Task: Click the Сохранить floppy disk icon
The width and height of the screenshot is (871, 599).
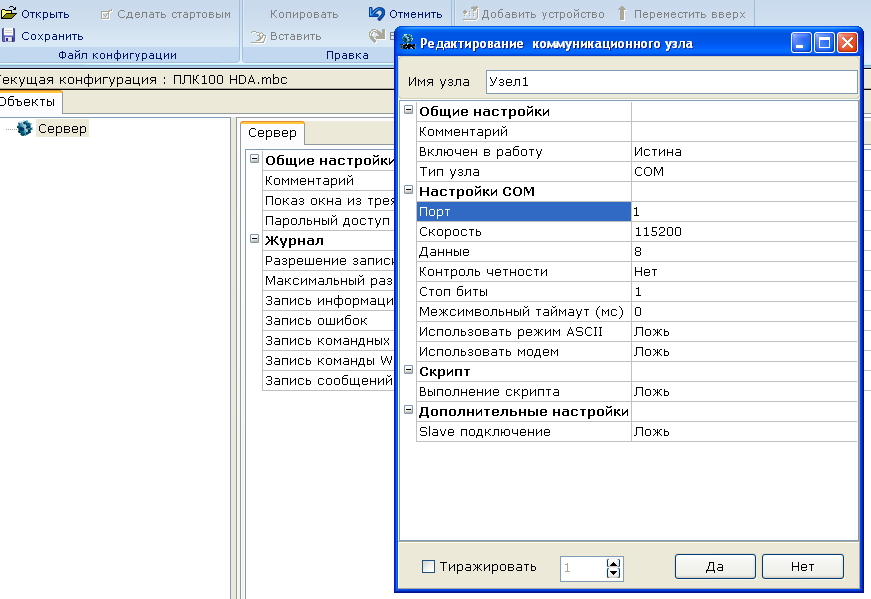Action: tap(9, 36)
